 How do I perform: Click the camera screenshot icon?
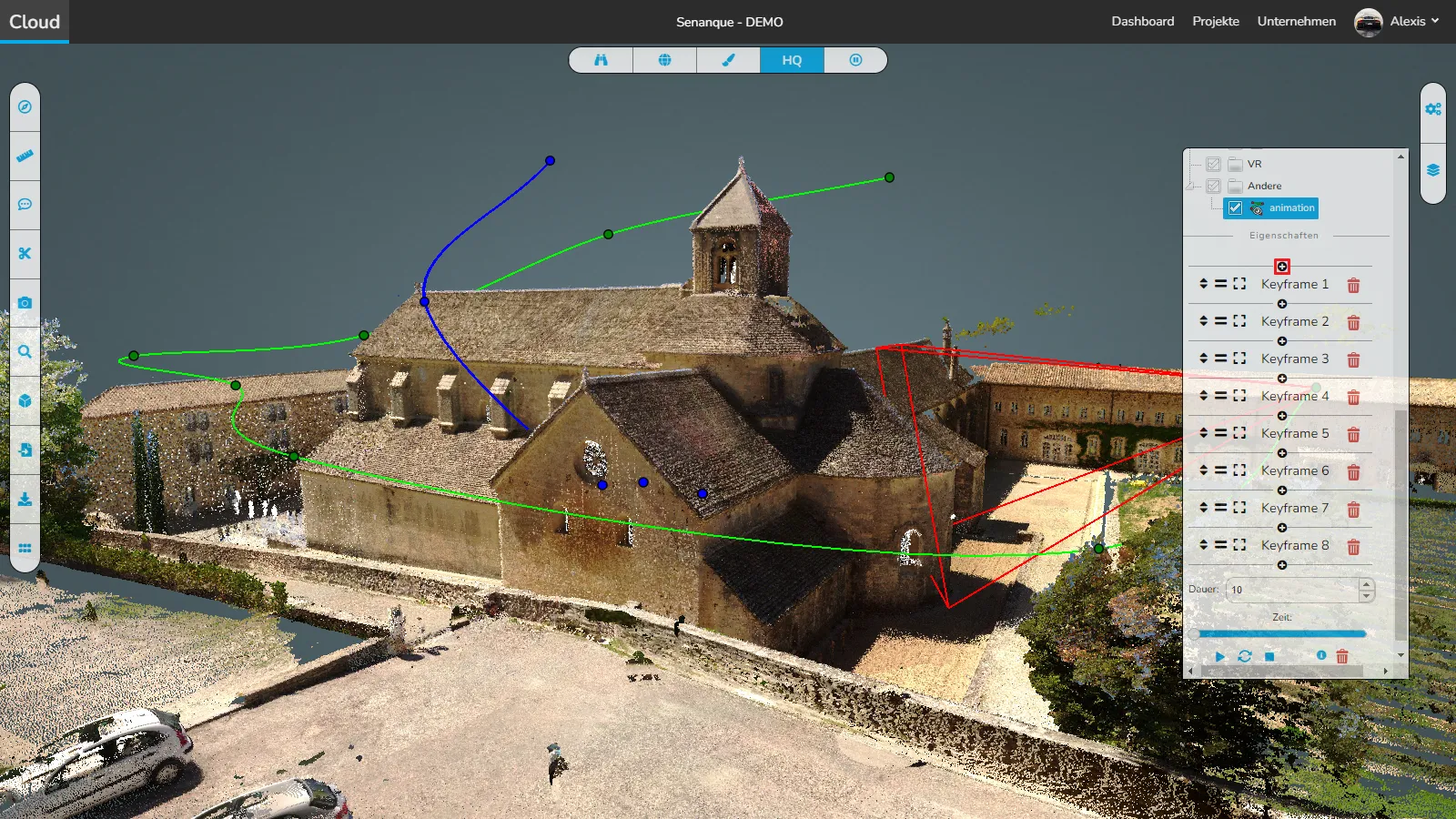tap(25, 303)
